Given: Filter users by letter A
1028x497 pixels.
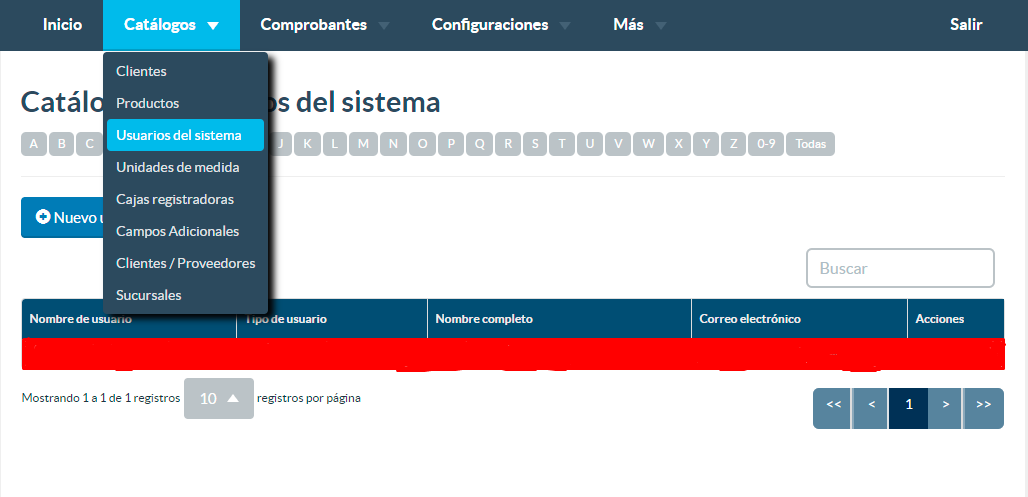Looking at the screenshot, I should pyautogui.click(x=34, y=144).
